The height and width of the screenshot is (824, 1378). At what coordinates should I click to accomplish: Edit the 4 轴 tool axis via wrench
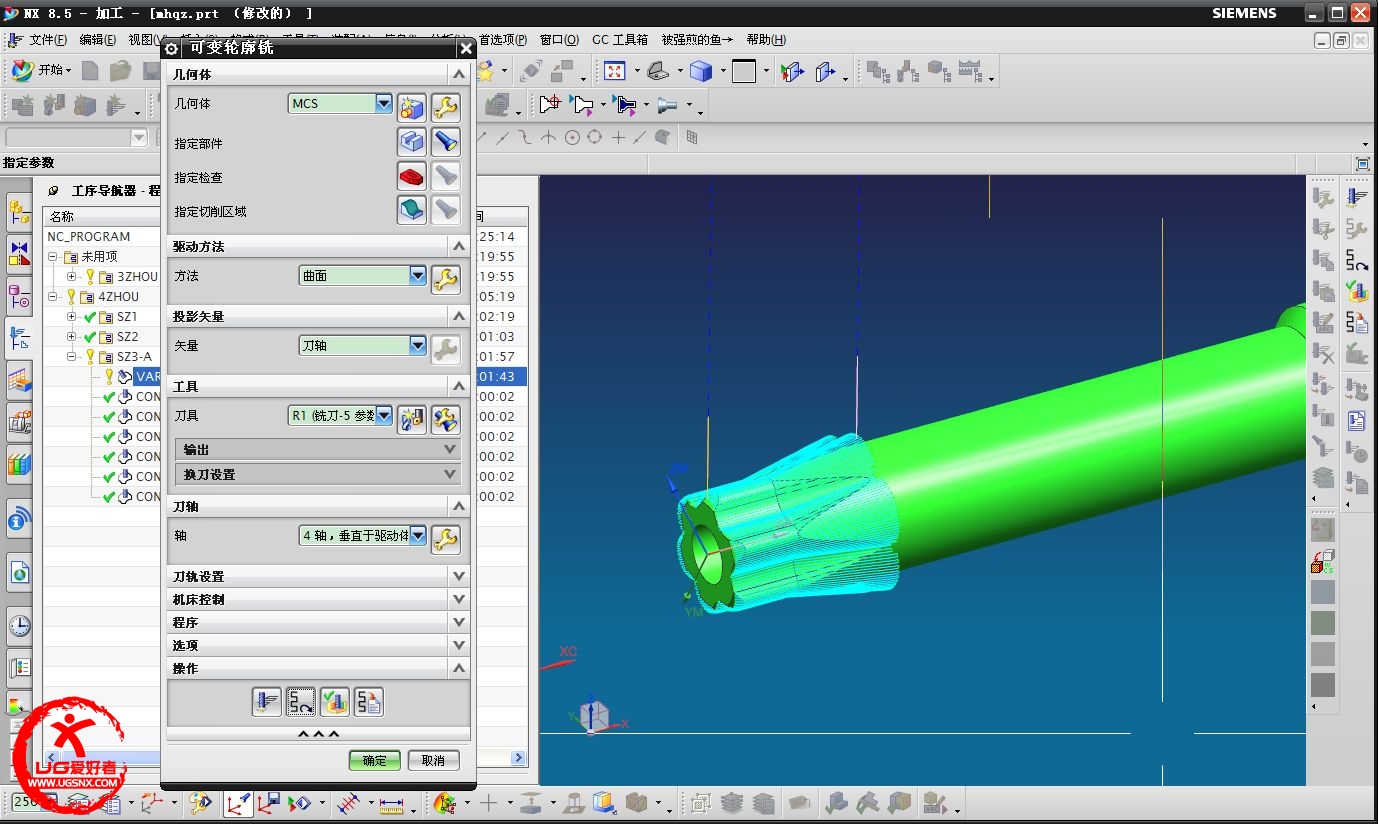(445, 539)
